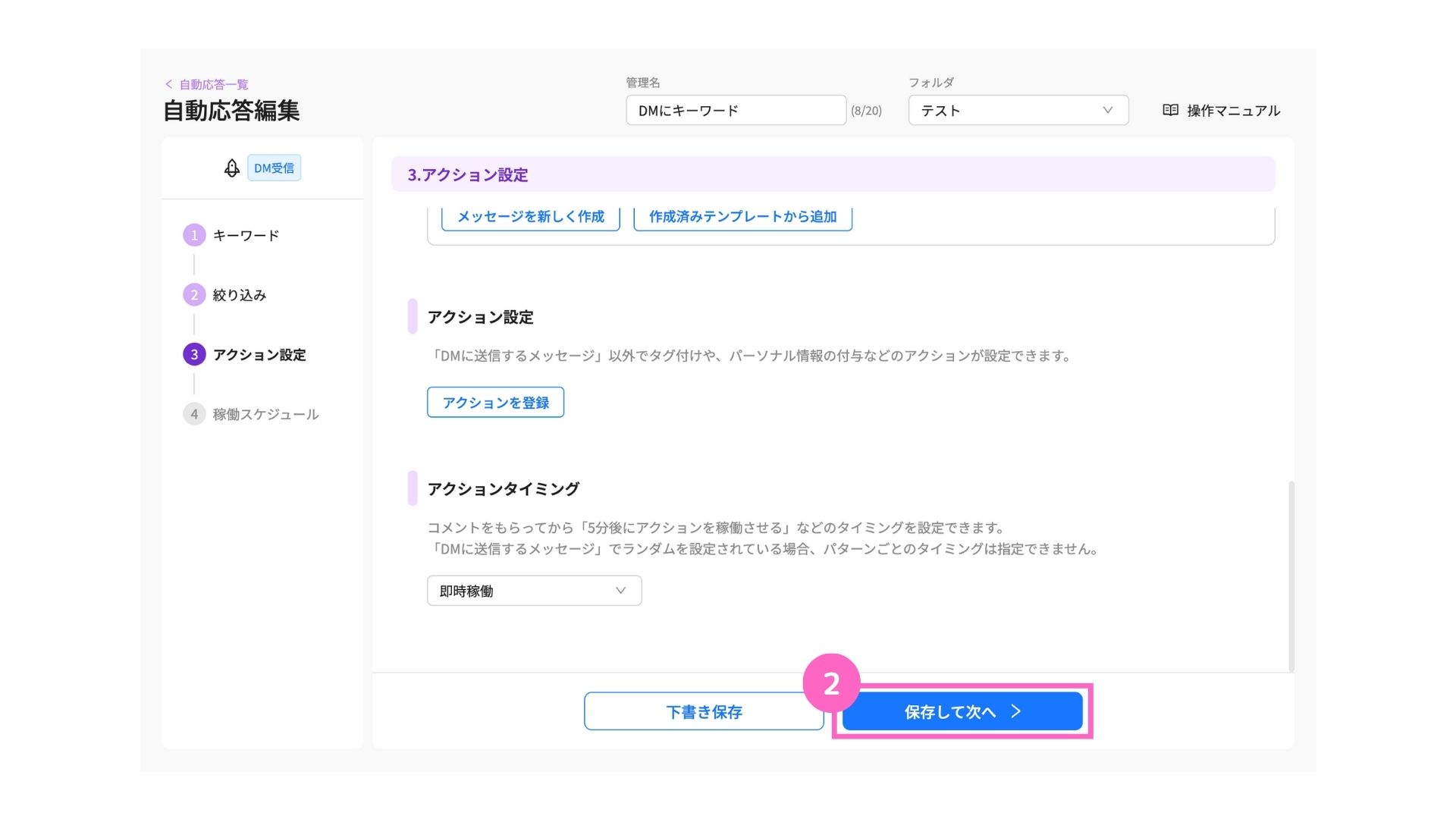Click the back arrow to 自動応答一覧
The image size is (1456, 819).
pyautogui.click(x=168, y=84)
